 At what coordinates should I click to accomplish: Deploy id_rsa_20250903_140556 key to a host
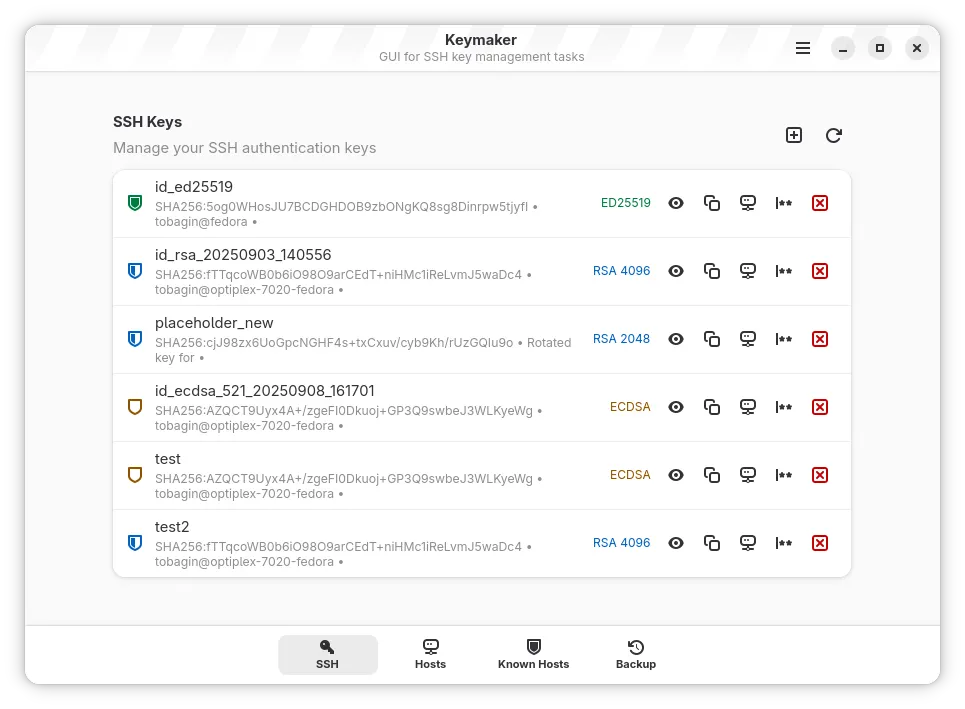pos(748,271)
